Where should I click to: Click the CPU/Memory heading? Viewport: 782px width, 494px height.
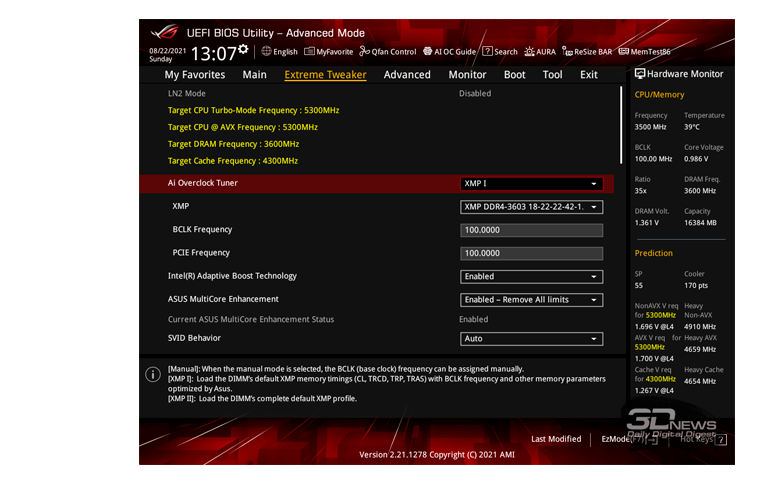[x=659, y=95]
